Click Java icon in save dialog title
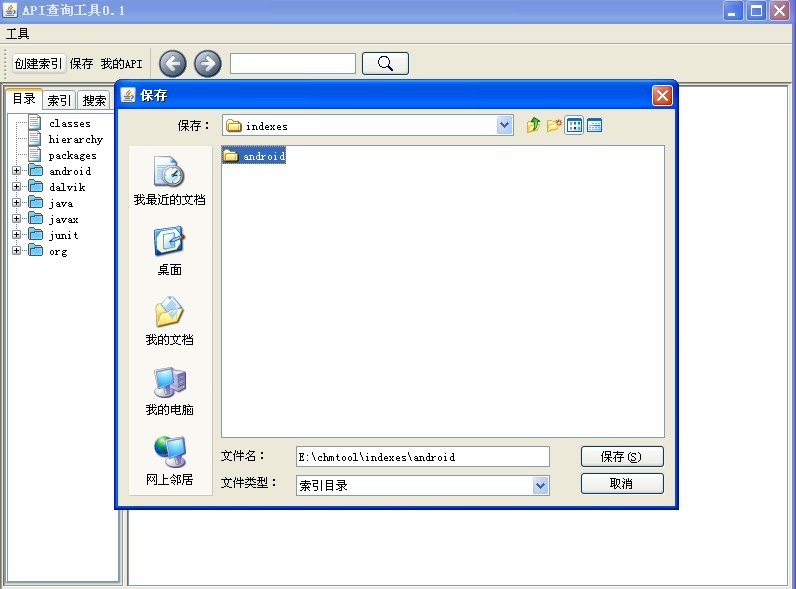 (128, 95)
